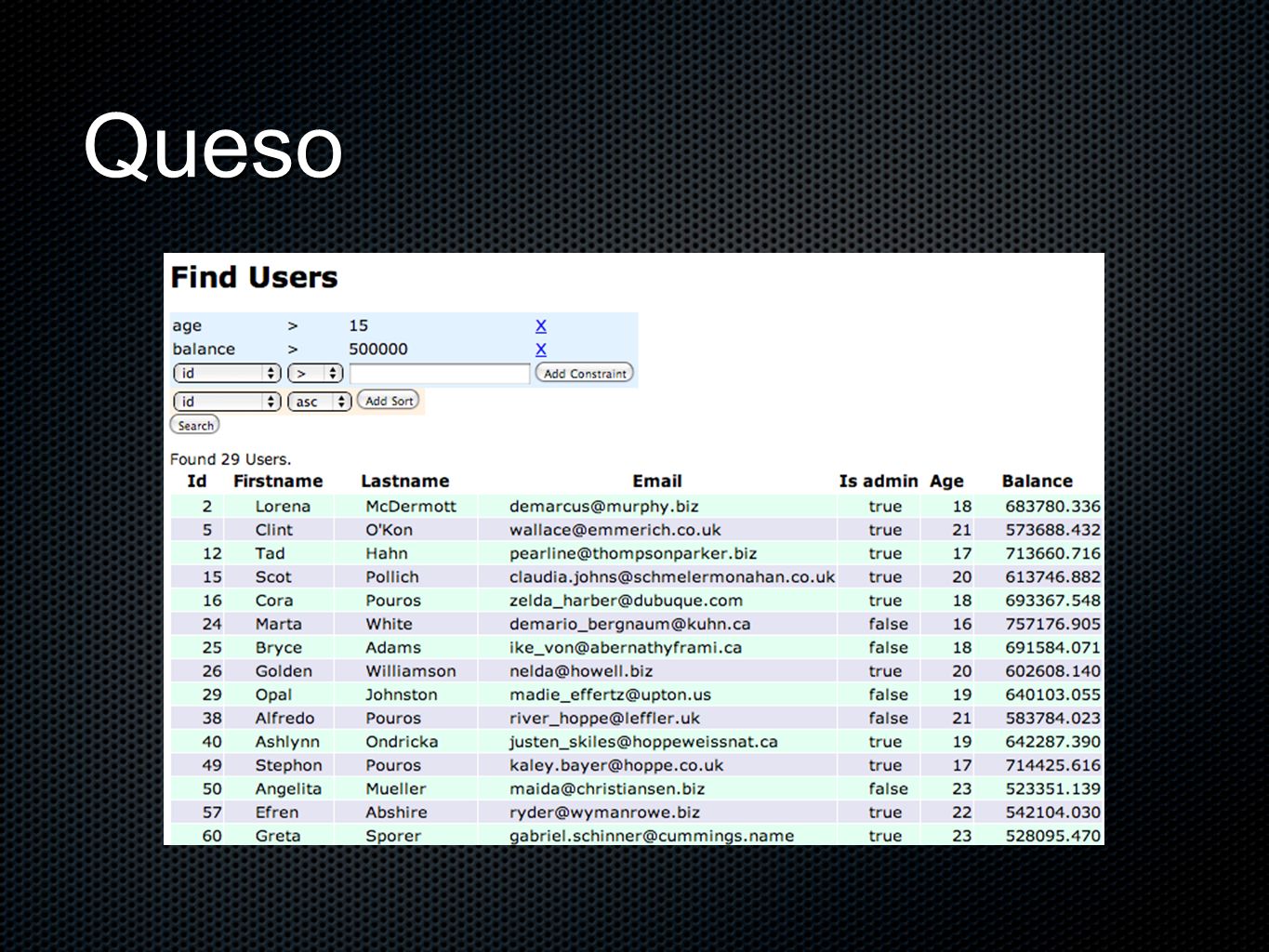Viewport: 1269px width, 952px height.
Task: Click email river_hoppe@leffler.uk
Action: [604, 719]
